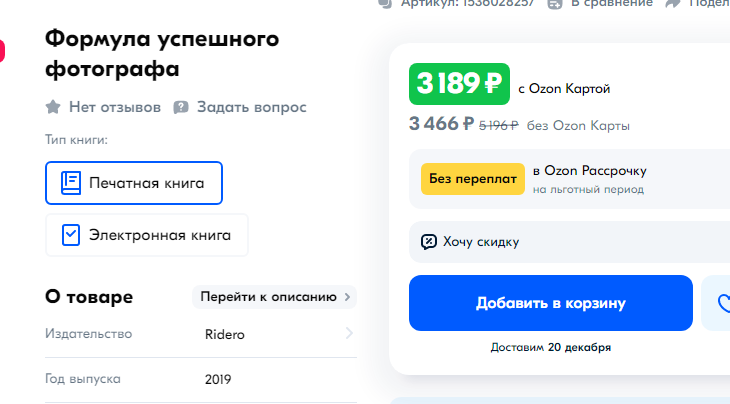Click the share arrow icon

coord(673,3)
